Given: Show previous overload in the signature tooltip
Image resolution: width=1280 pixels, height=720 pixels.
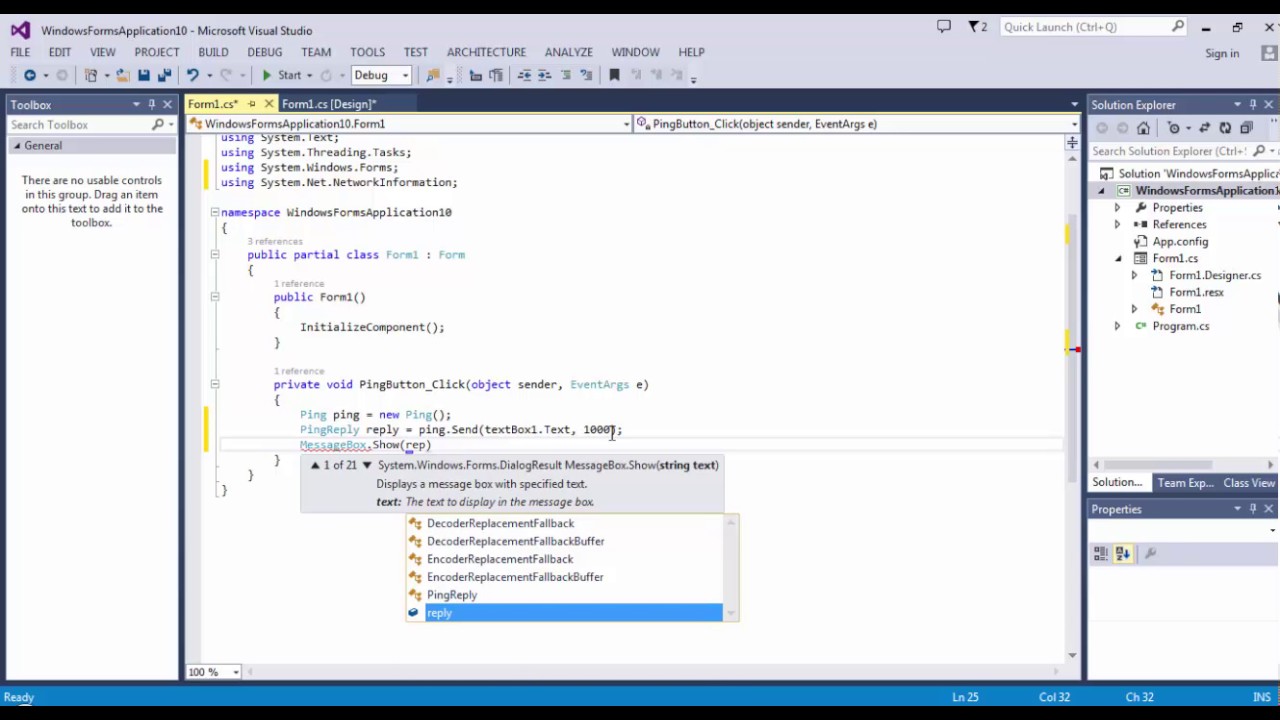Looking at the screenshot, I should point(314,465).
